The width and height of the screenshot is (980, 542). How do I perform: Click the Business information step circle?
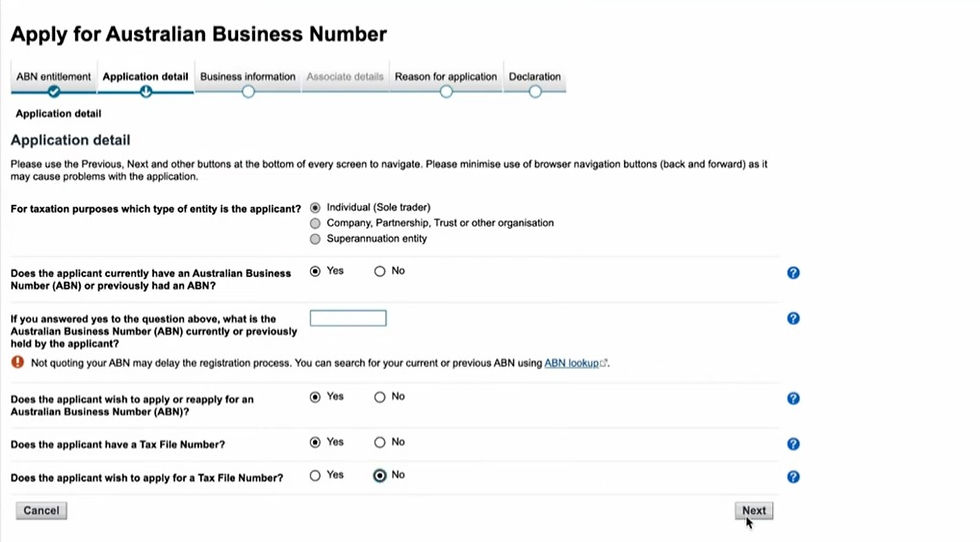point(248,92)
